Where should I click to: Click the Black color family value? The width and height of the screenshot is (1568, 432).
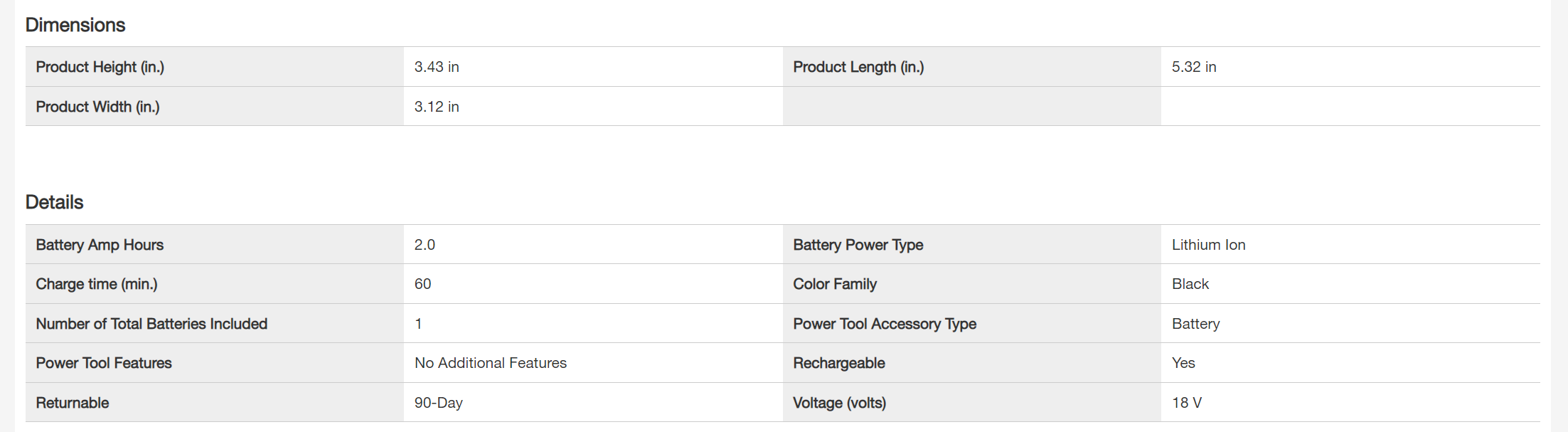coord(1190,284)
